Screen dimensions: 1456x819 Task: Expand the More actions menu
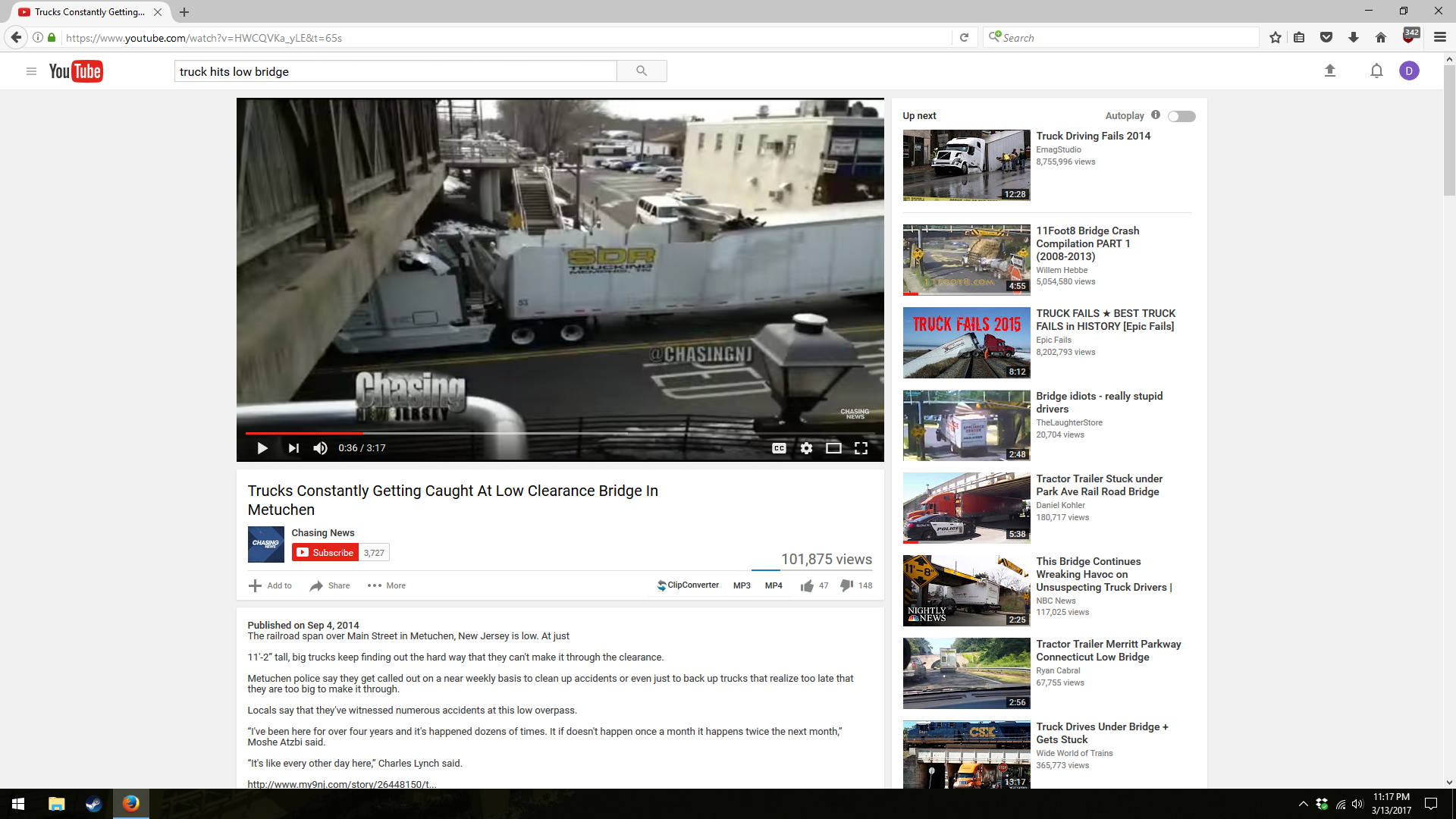coord(387,585)
